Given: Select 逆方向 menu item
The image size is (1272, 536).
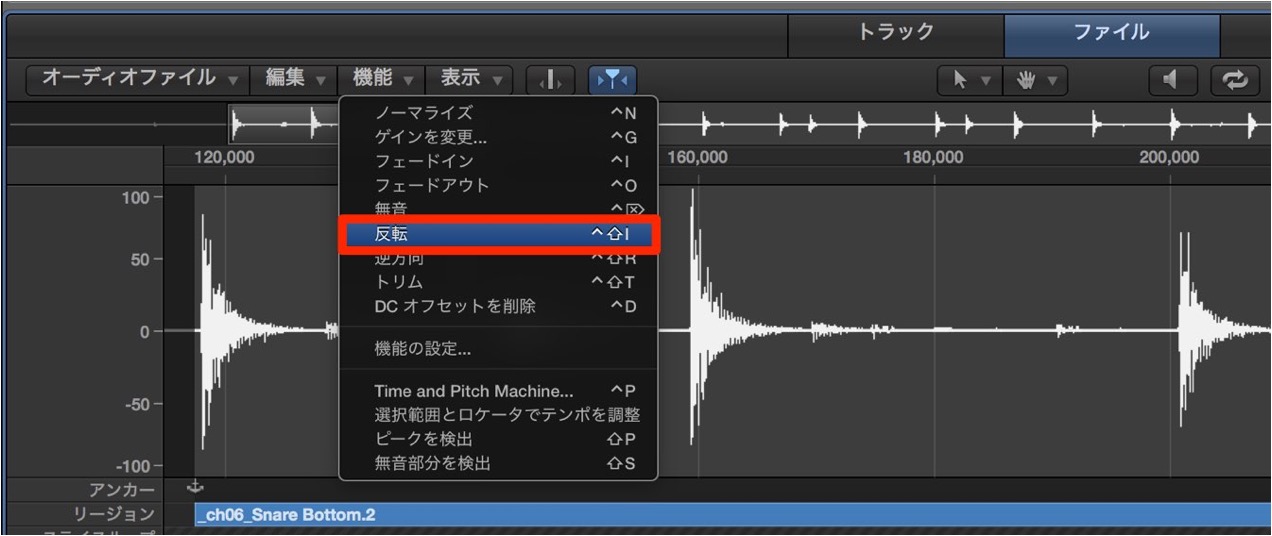Looking at the screenshot, I should tap(498, 259).
